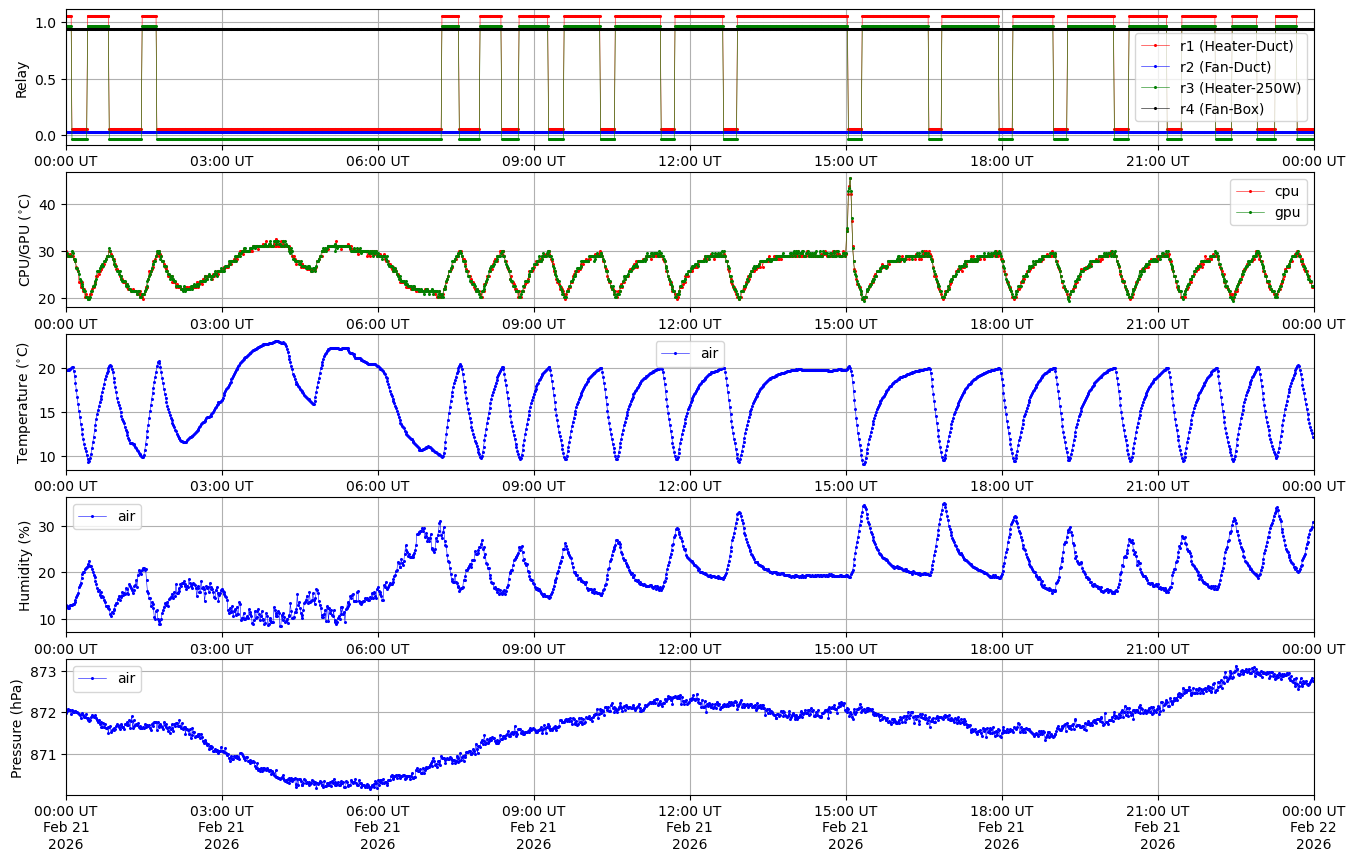The image size is (1355, 861).
Task: Click the Relay y-axis label
Action: click(x=22, y=77)
